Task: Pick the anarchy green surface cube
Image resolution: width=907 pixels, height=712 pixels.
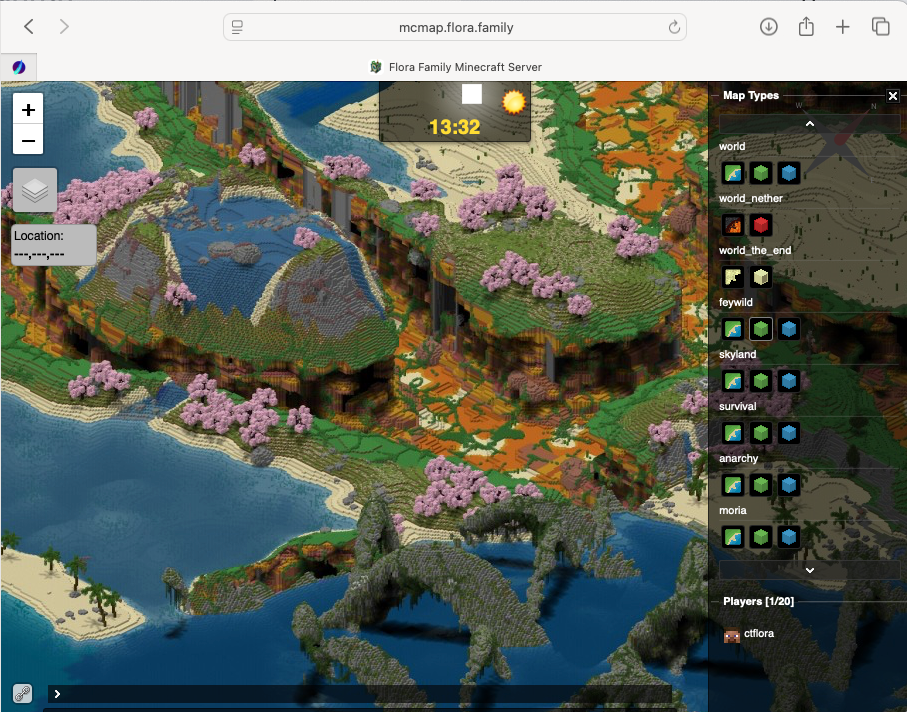Action: (x=761, y=485)
